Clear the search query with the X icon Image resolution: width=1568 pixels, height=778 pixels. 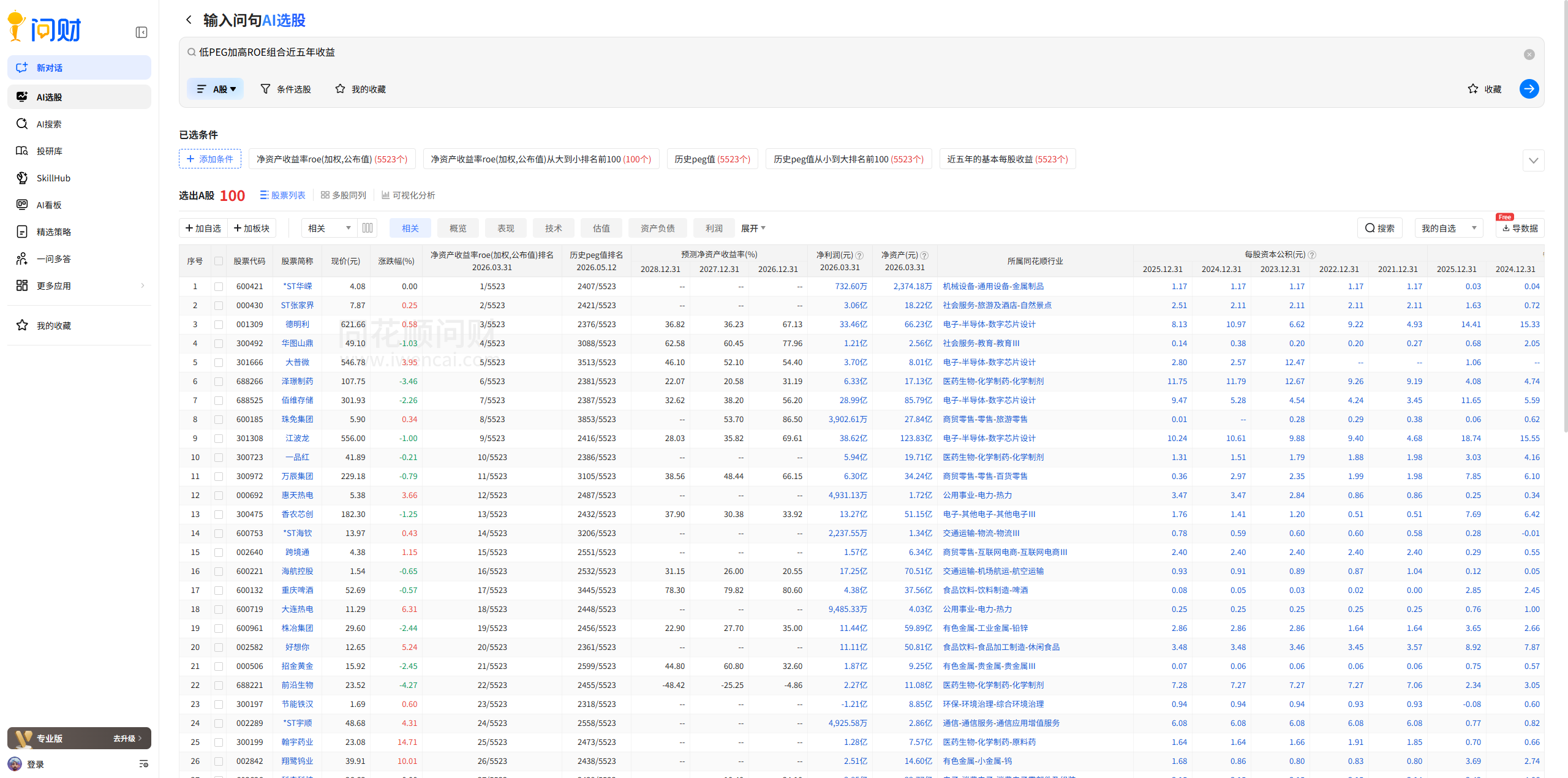[x=1529, y=55]
